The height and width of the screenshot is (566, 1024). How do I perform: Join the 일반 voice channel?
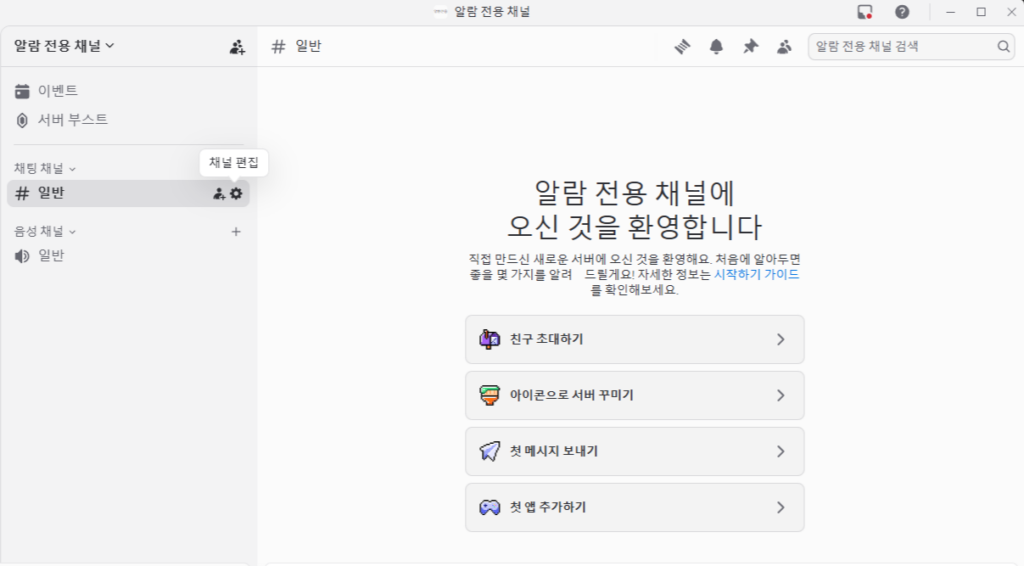[x=51, y=256]
